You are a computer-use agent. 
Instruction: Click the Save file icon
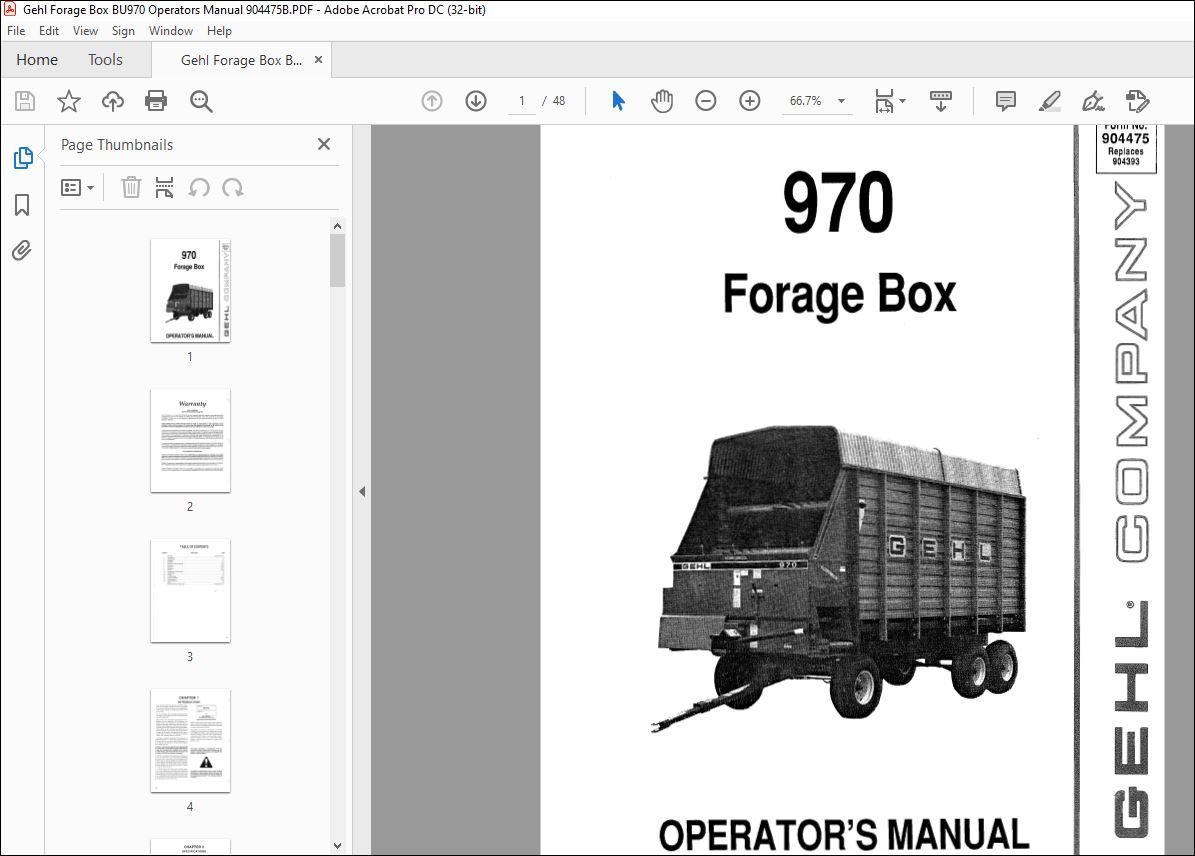(25, 101)
